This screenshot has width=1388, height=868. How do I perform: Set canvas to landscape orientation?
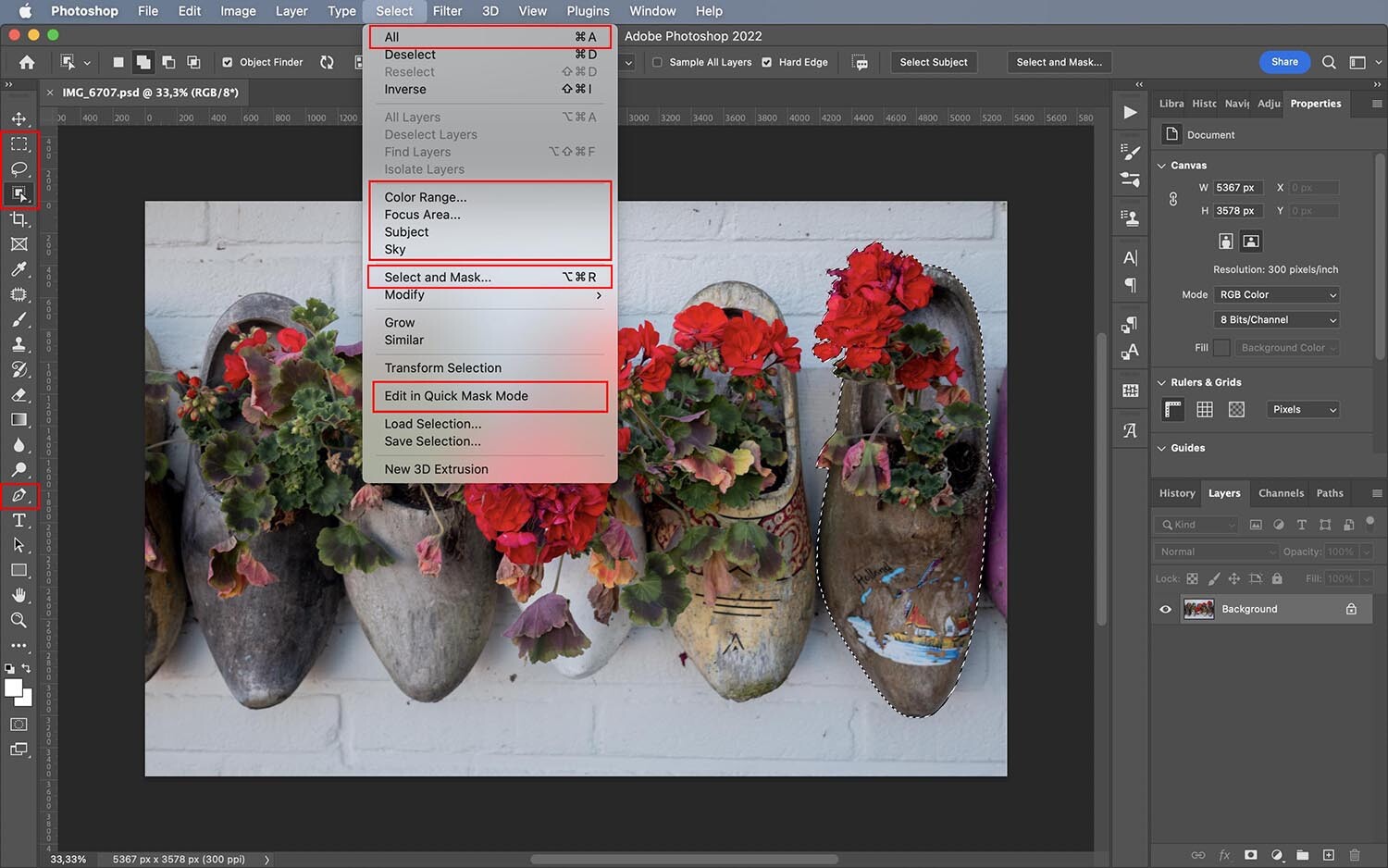[x=1251, y=242]
